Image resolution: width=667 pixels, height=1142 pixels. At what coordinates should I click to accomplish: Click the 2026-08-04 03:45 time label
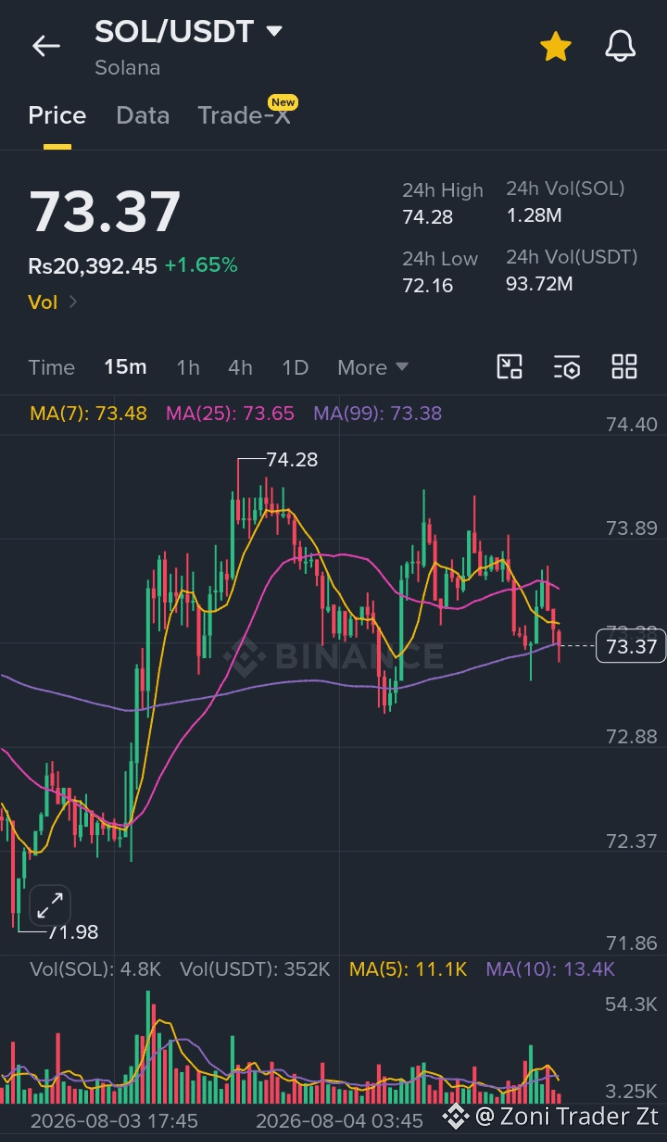339,1120
